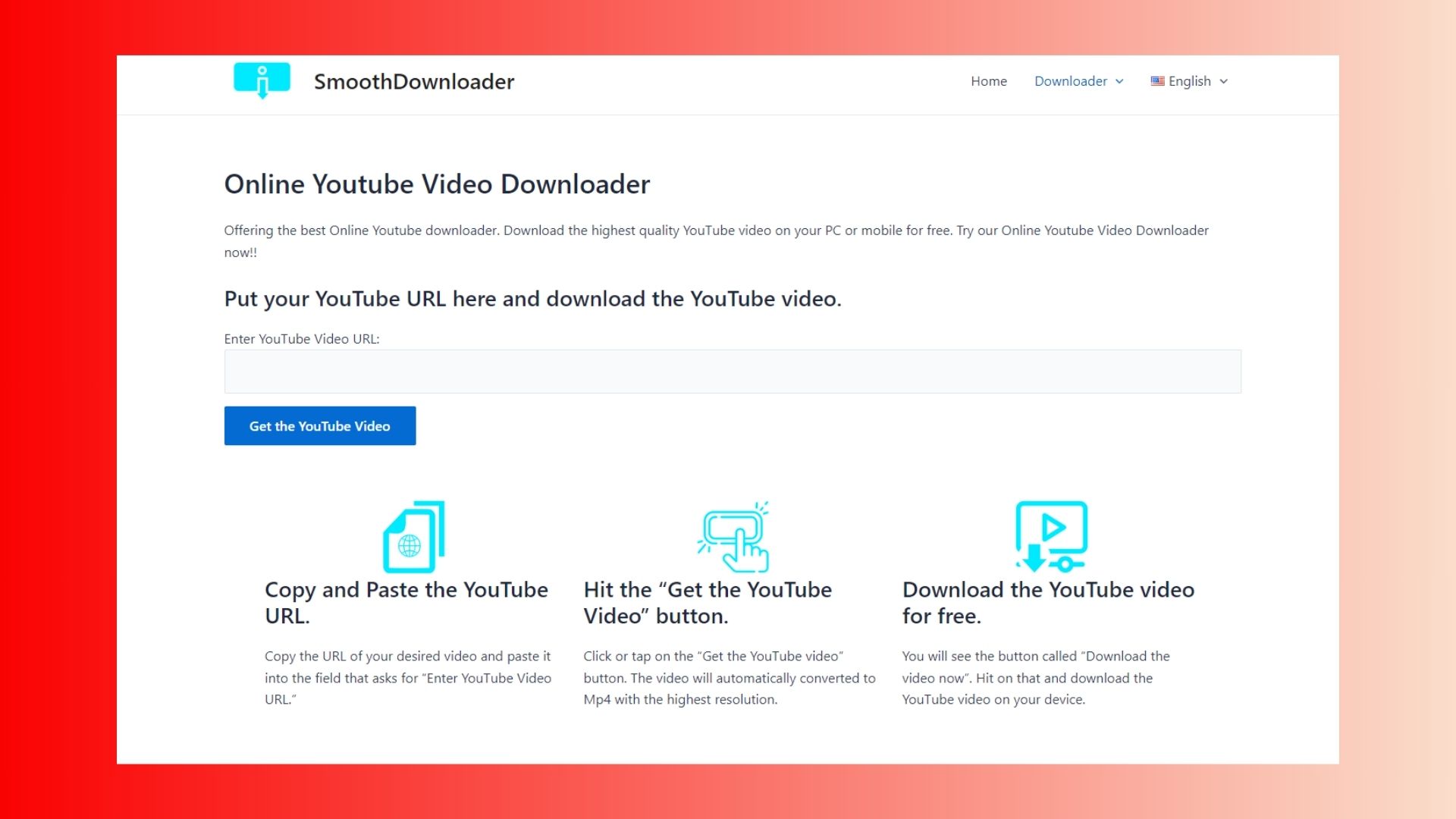Expand the English language chevron

(x=1223, y=81)
